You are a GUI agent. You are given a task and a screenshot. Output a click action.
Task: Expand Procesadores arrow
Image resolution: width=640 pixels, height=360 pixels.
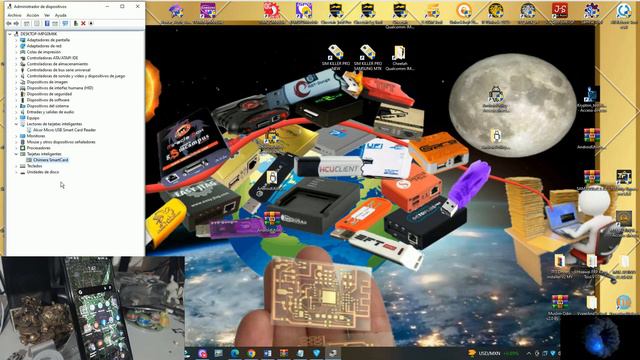(x=16, y=148)
